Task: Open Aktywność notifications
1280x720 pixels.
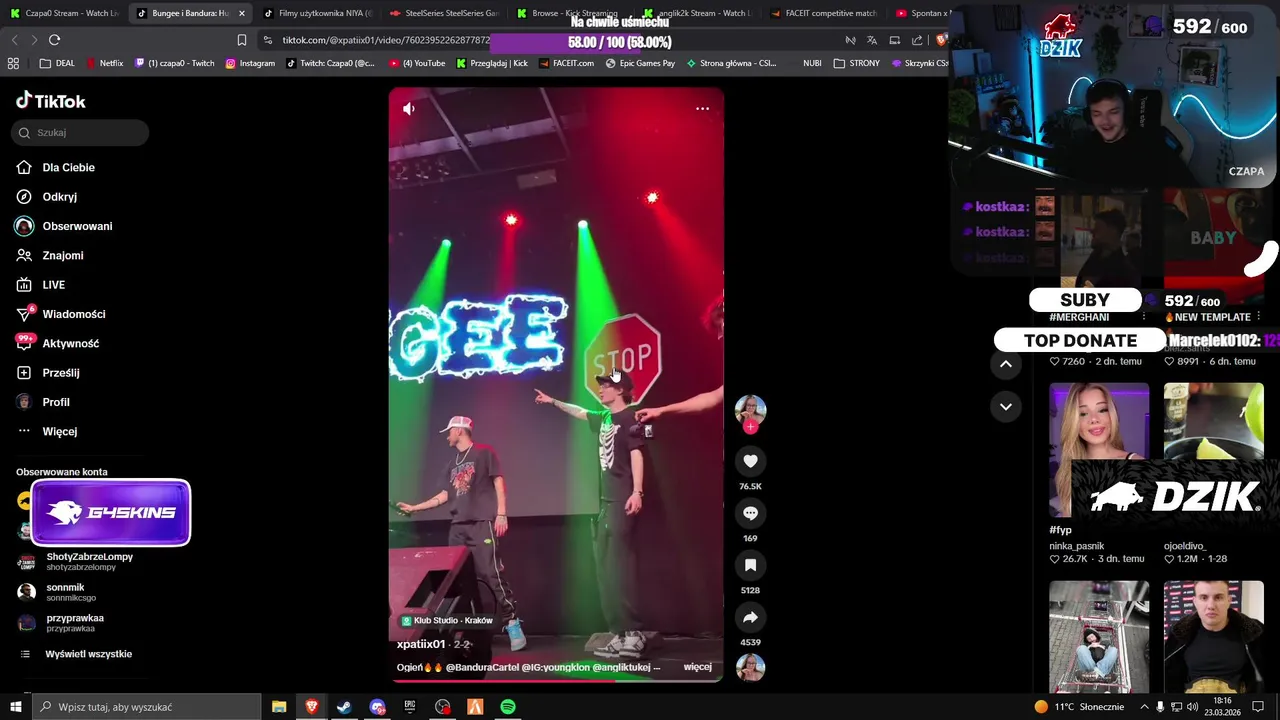Action: pyautogui.click(x=70, y=343)
